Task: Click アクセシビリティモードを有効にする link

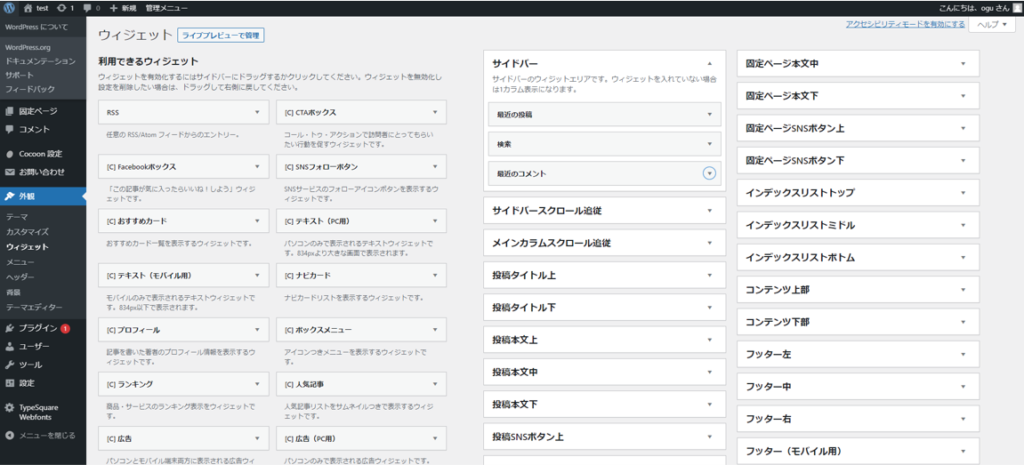Action: (905, 24)
